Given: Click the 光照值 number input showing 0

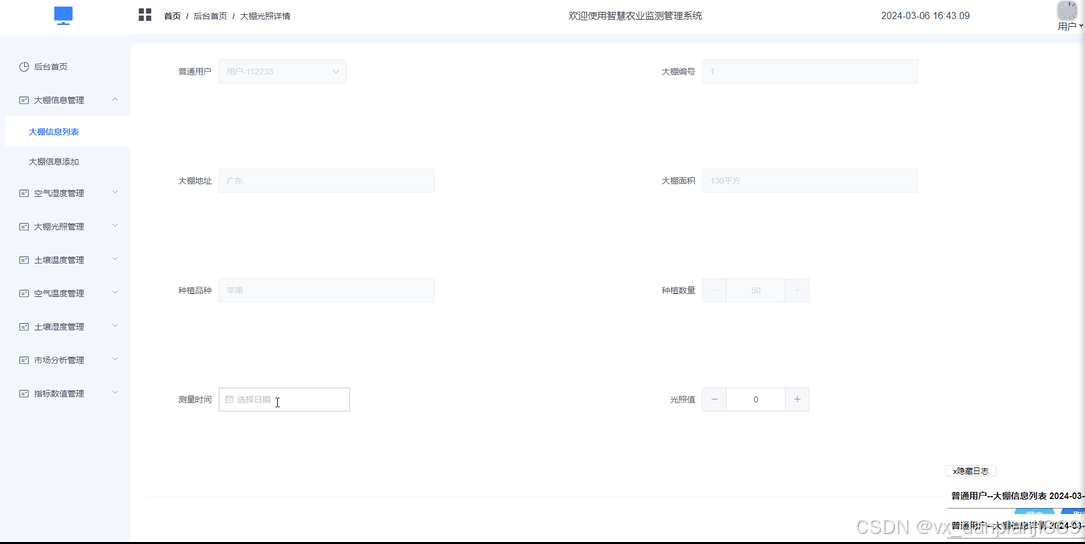Looking at the screenshot, I should (756, 399).
